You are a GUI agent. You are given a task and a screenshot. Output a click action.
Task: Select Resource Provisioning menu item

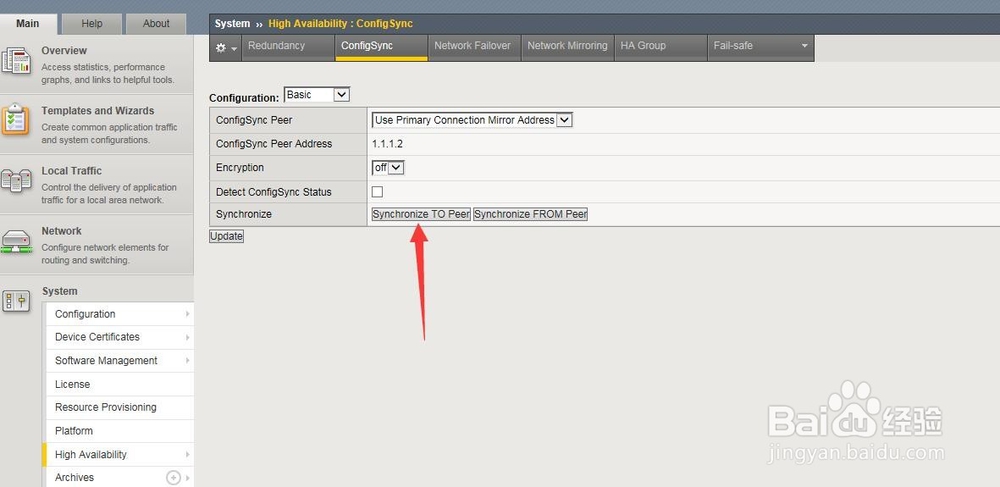pyautogui.click(x=119, y=407)
